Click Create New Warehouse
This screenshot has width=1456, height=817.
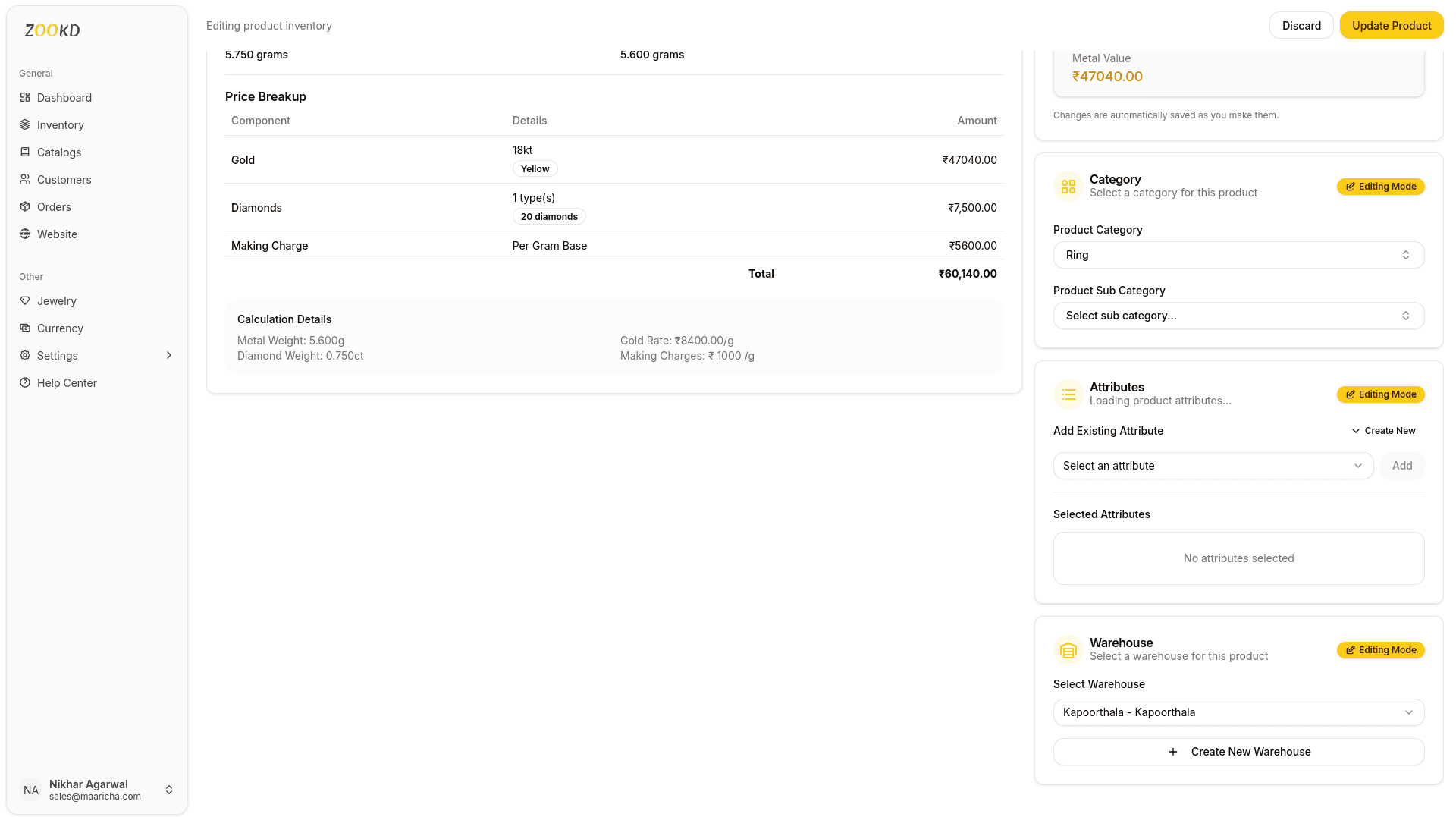(x=1238, y=752)
